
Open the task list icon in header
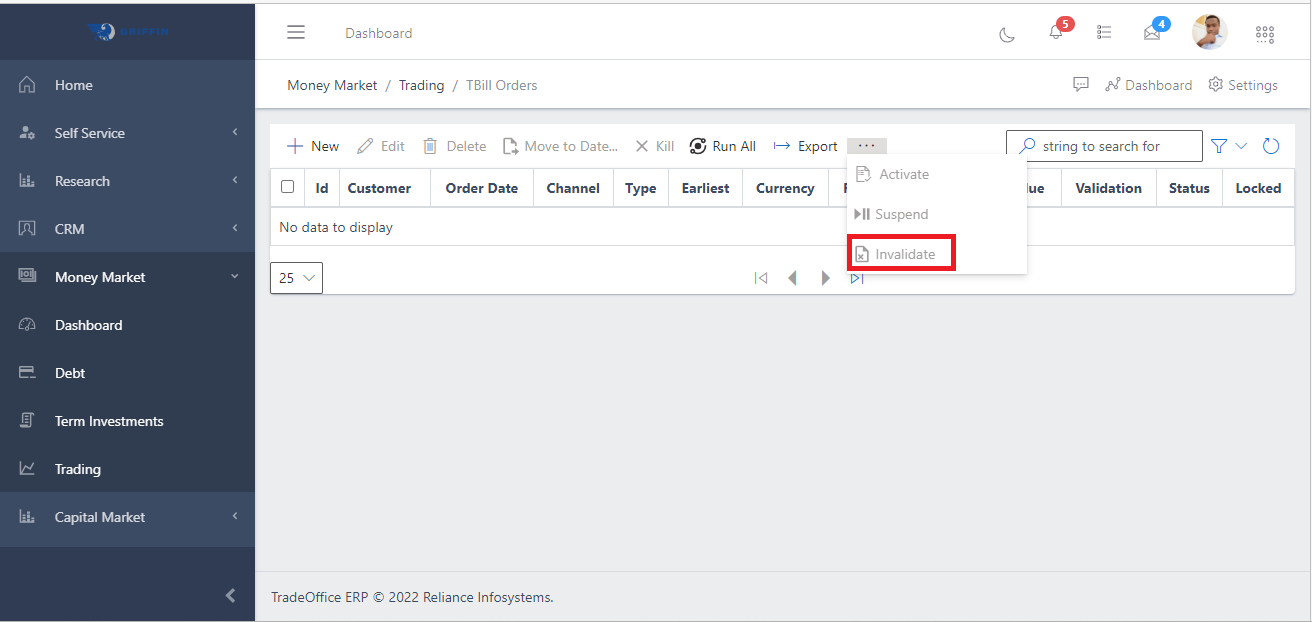pos(1104,33)
